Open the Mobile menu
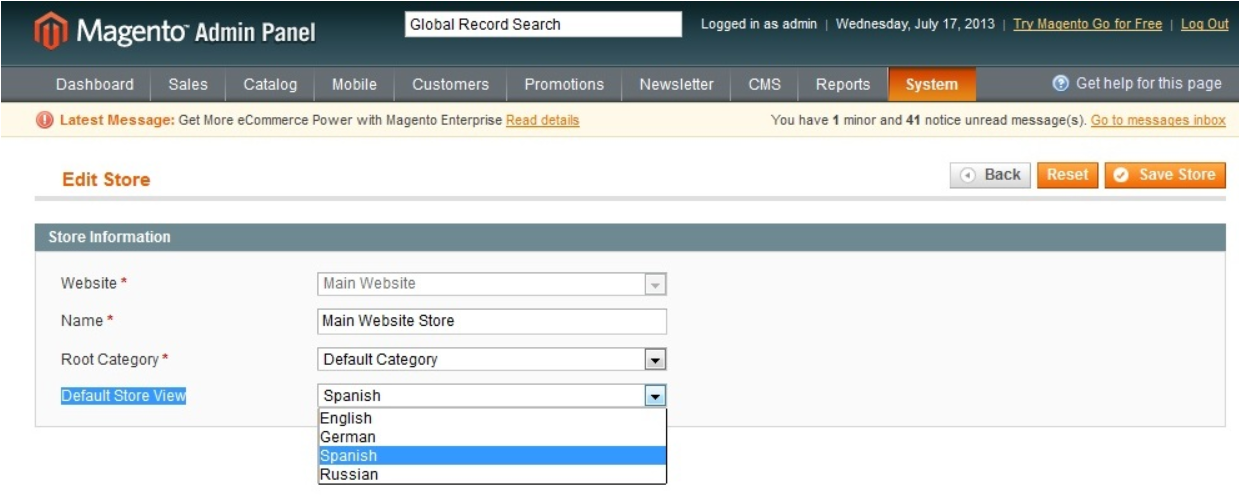1239x499 pixels. tap(354, 85)
